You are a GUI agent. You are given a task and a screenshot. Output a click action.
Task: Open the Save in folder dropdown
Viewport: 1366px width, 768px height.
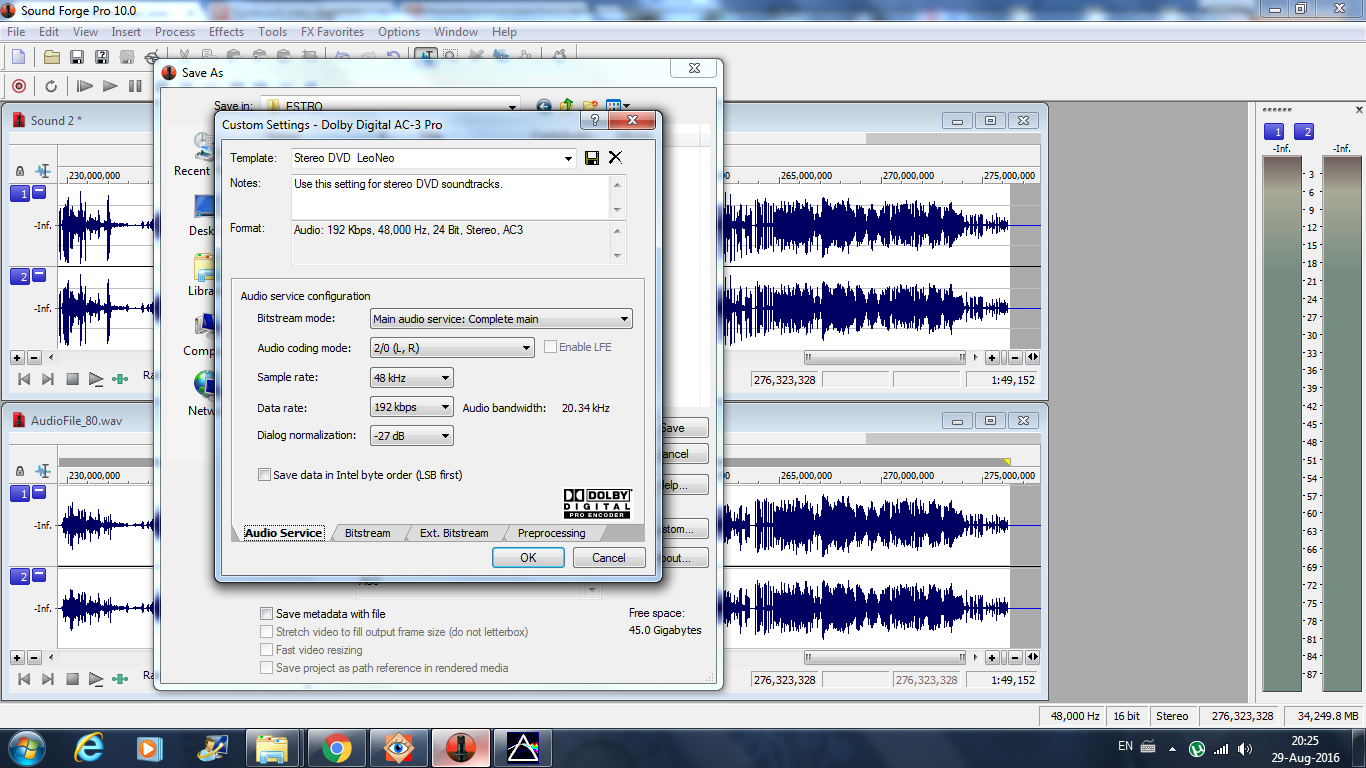pos(513,106)
